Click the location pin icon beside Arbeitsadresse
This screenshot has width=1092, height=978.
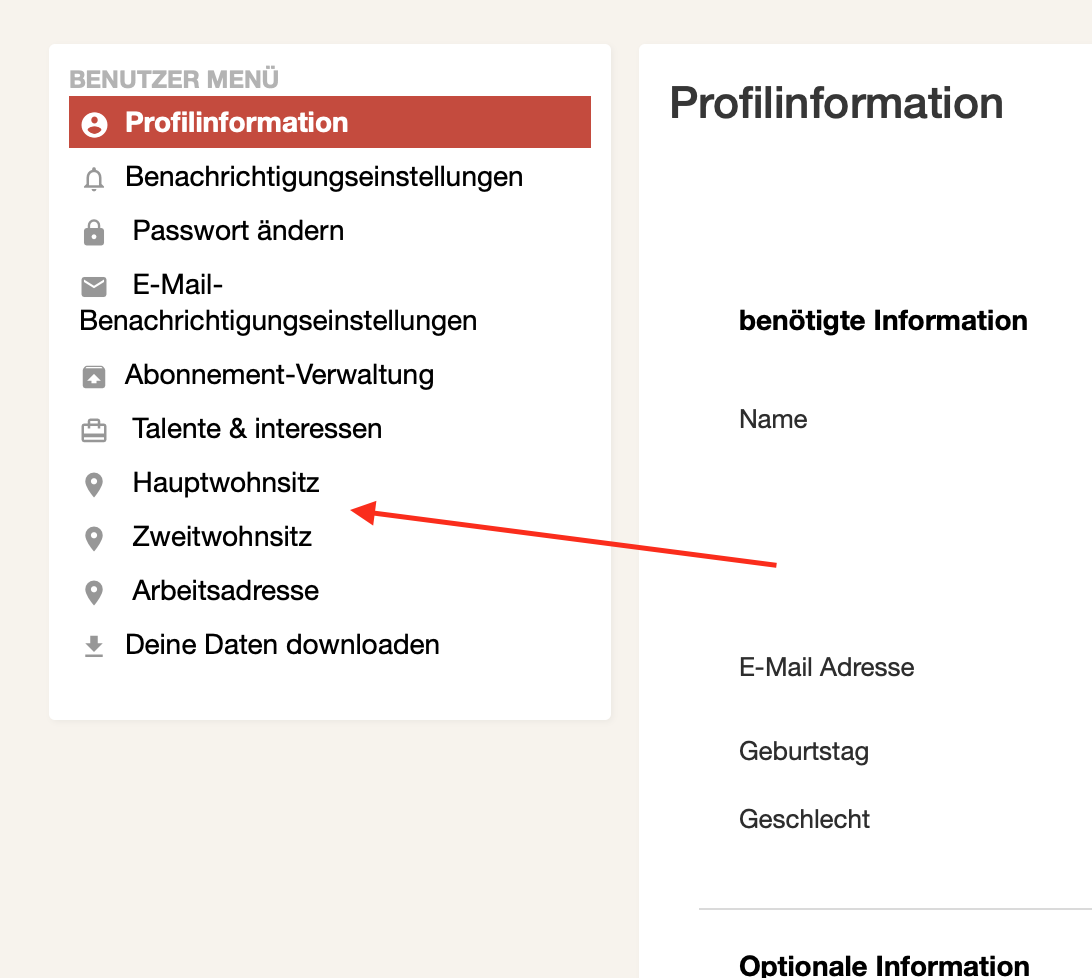point(94,593)
